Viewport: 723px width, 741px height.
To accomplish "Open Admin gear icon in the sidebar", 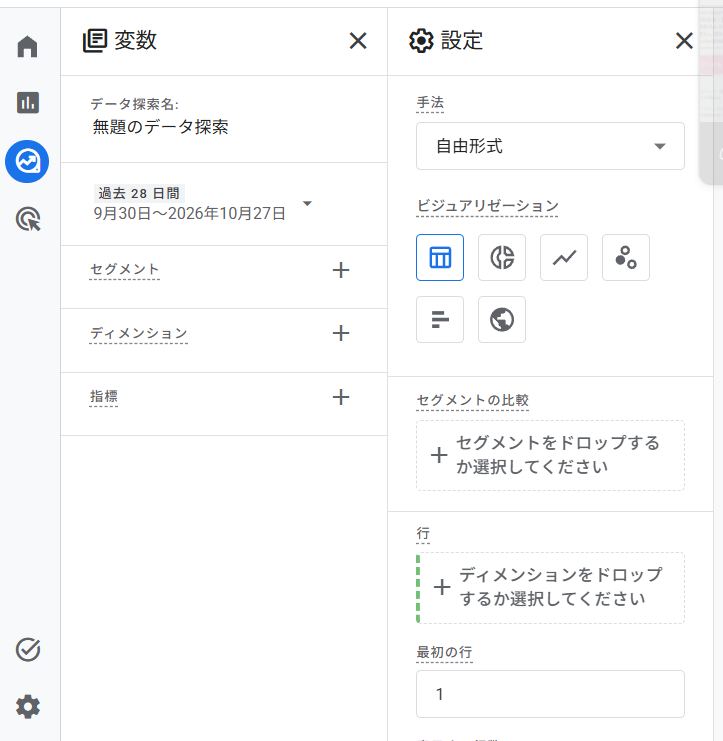I will pos(28,707).
